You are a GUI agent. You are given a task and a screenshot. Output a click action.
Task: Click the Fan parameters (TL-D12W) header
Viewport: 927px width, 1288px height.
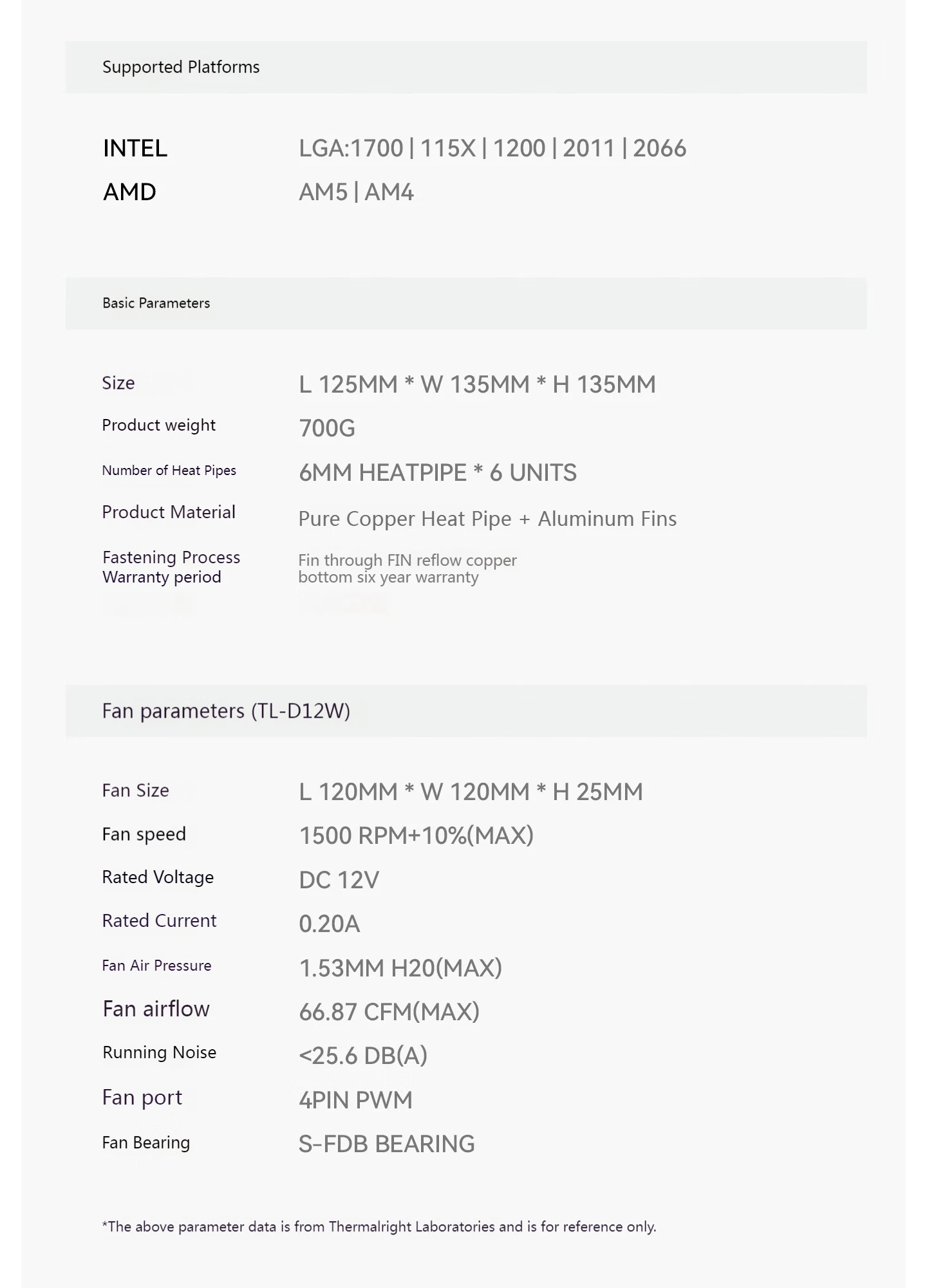226,711
